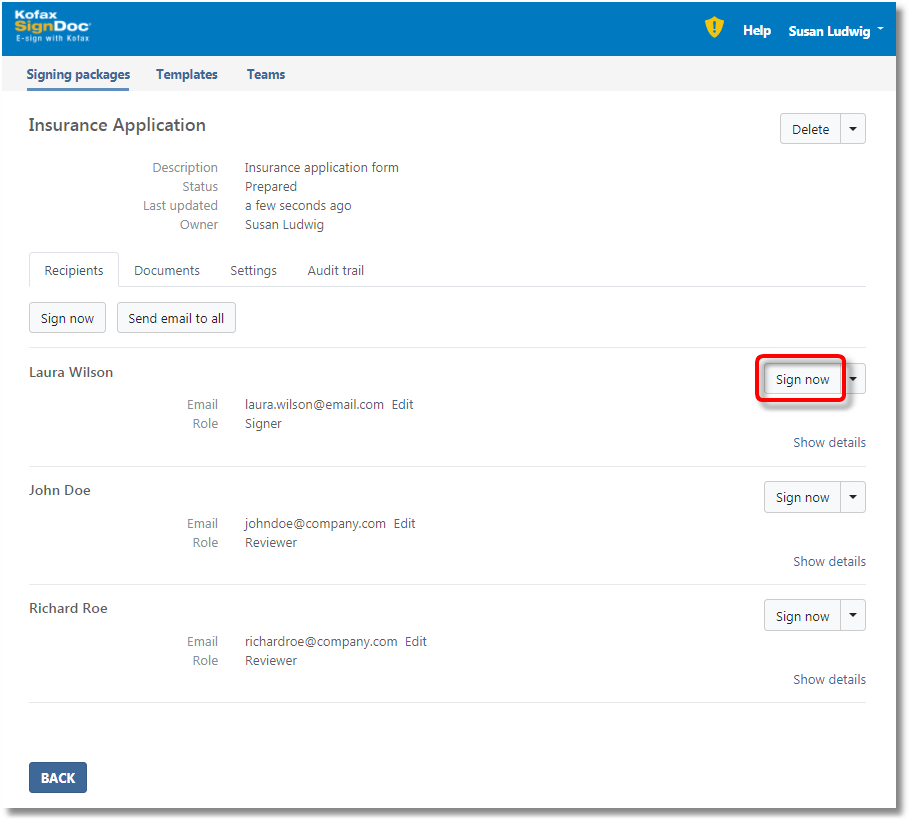
Task: Open the Settings tab
Action: point(253,270)
